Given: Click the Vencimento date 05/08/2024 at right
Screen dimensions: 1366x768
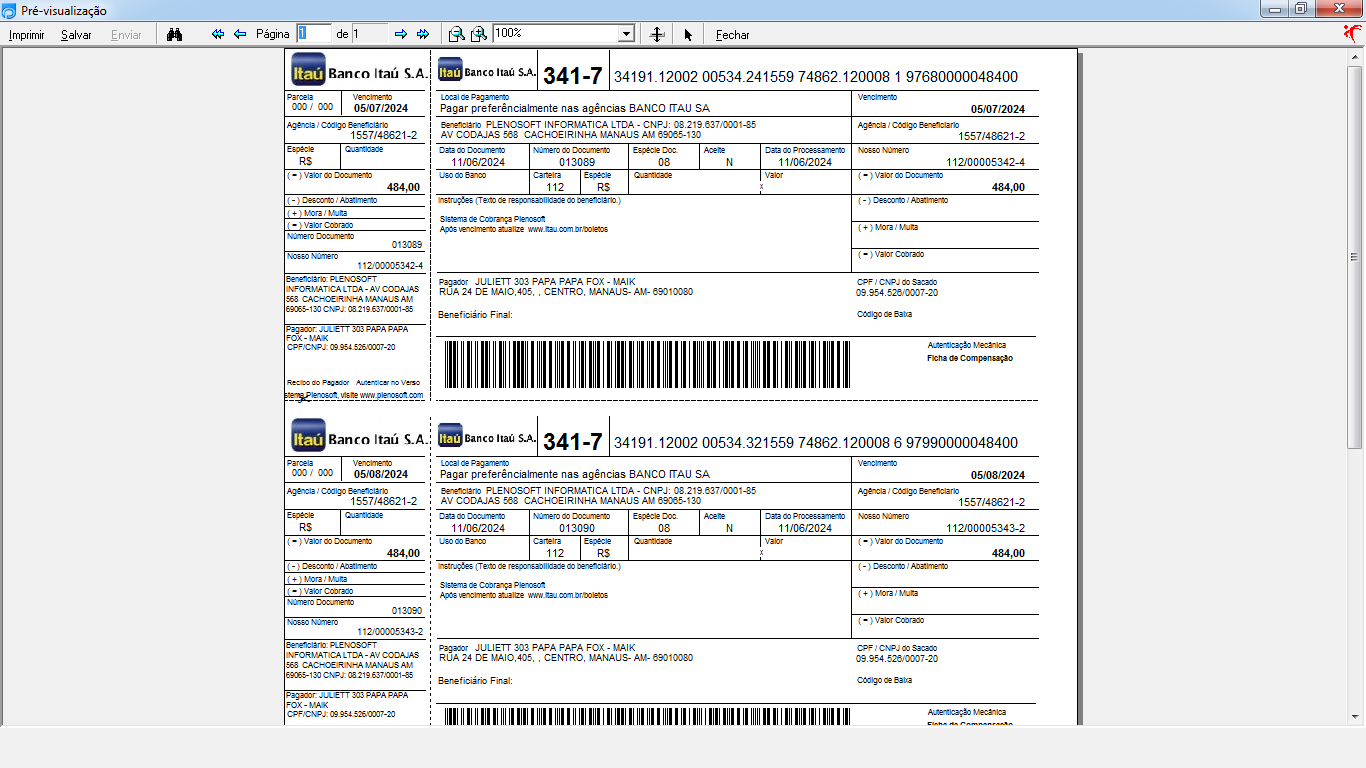Looking at the screenshot, I should click(x=998, y=475).
